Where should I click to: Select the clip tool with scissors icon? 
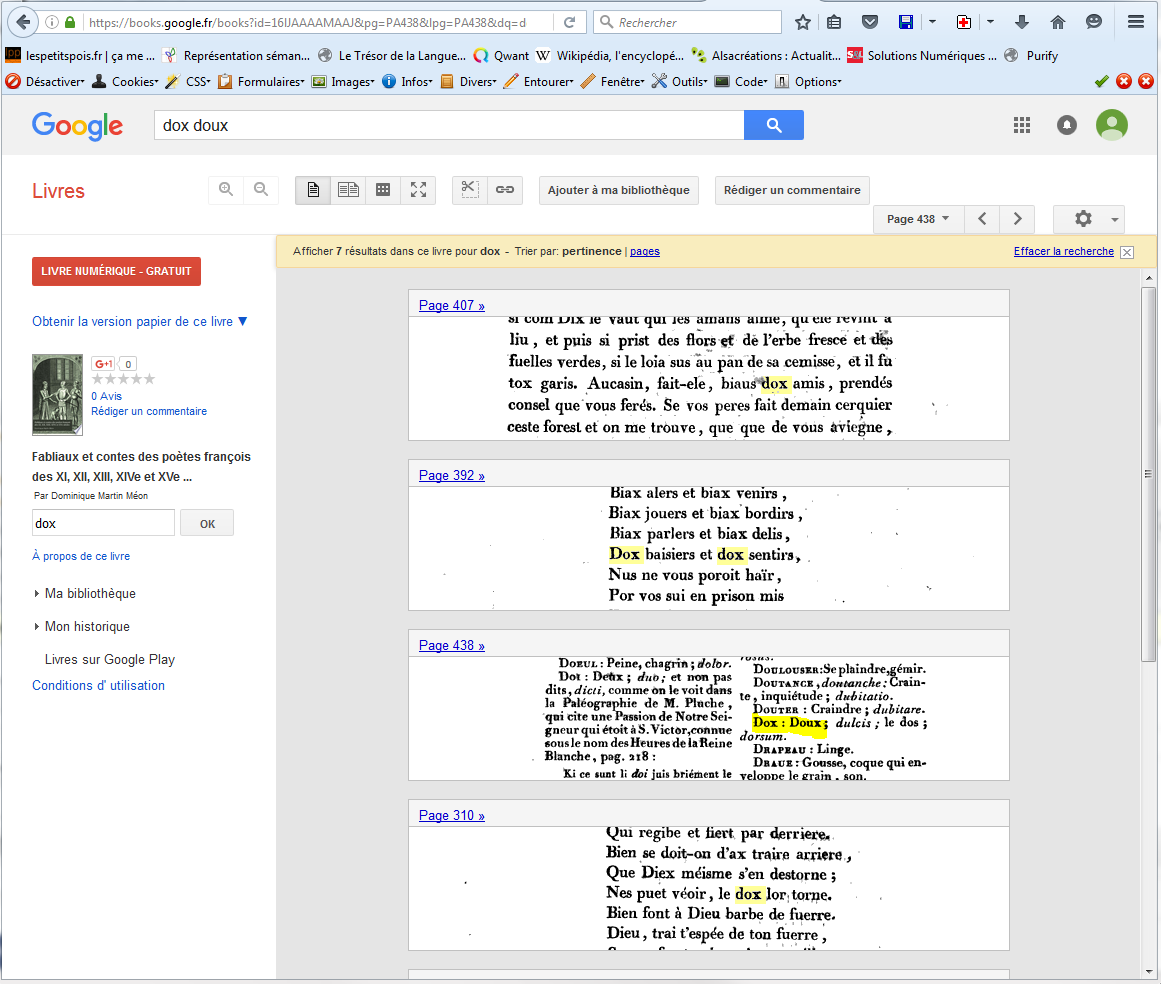(470, 190)
